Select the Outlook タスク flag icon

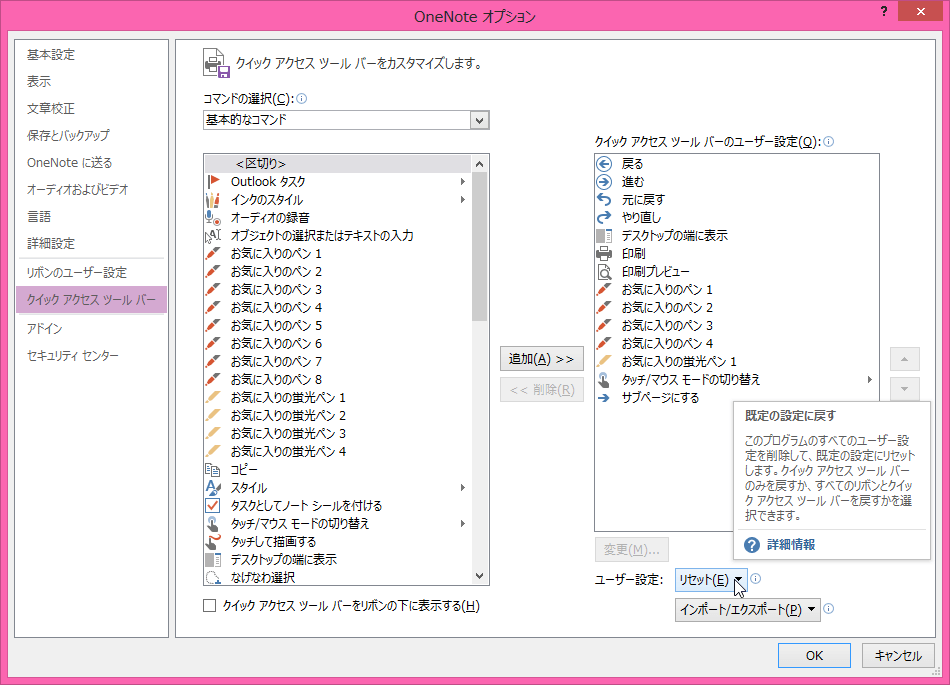pyautogui.click(x=213, y=181)
